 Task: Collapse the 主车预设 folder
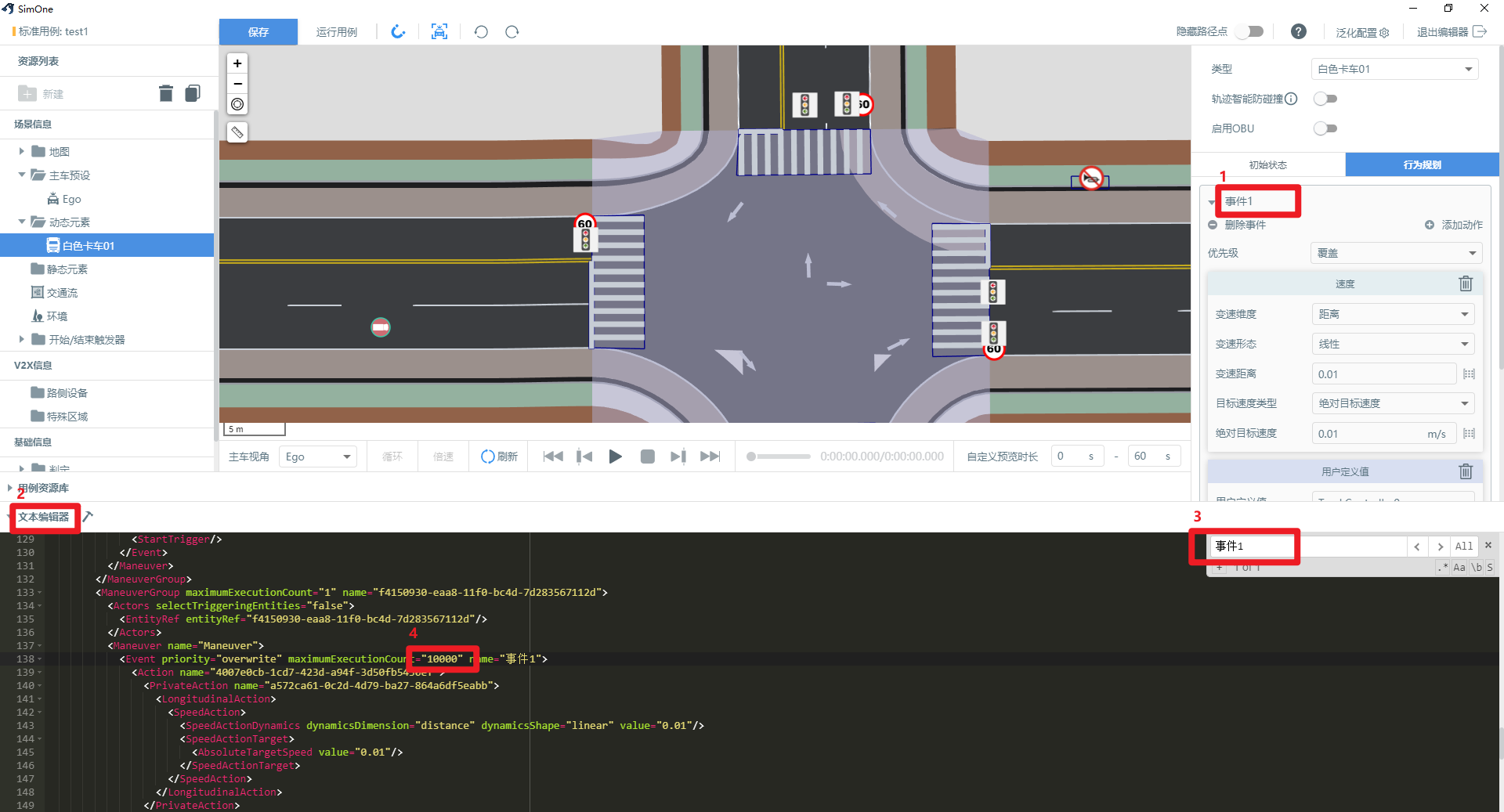[x=22, y=175]
